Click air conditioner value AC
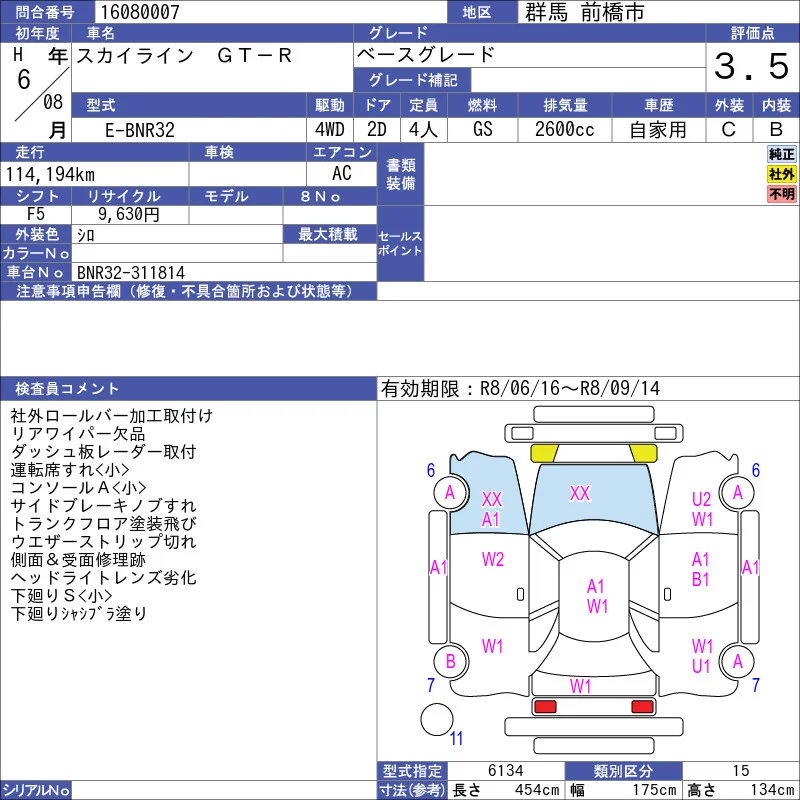Screen dimensions: 800x800 (x=341, y=173)
